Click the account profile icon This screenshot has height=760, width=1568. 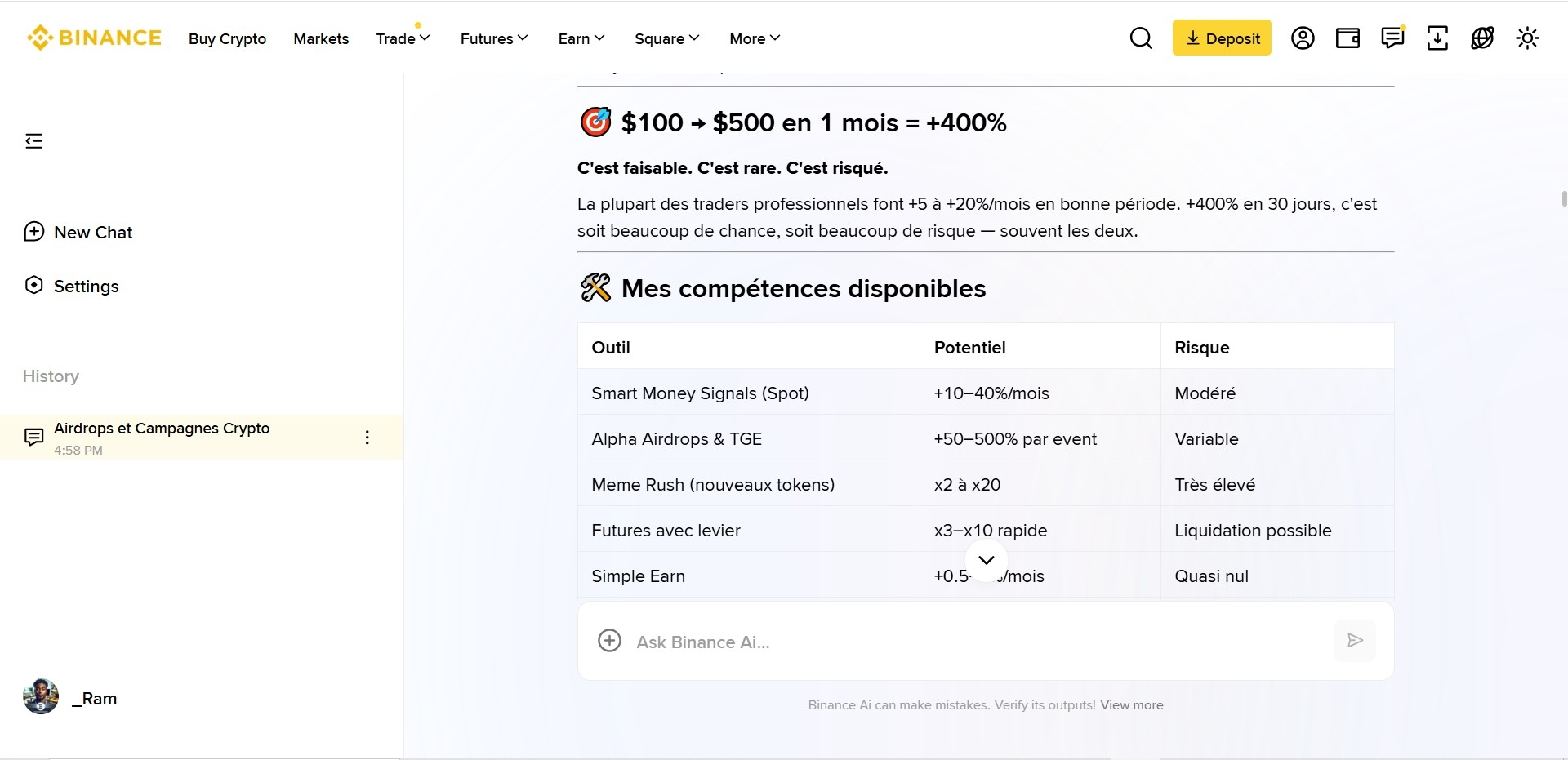1303,38
